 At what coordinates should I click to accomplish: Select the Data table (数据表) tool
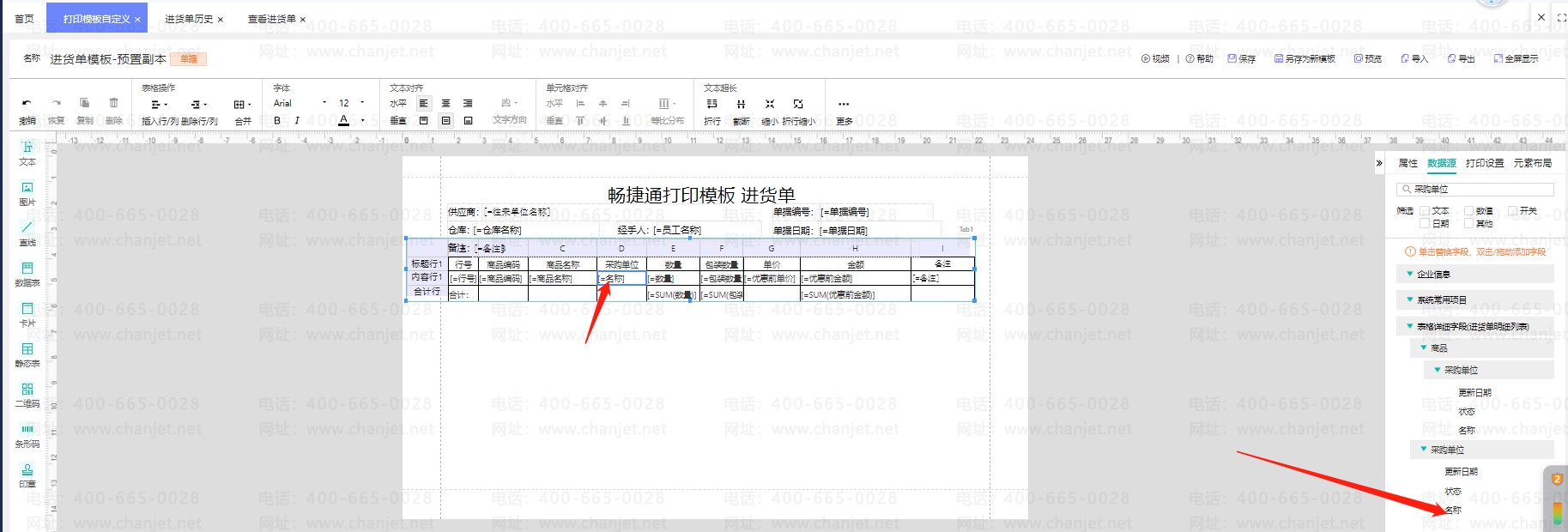click(27, 275)
